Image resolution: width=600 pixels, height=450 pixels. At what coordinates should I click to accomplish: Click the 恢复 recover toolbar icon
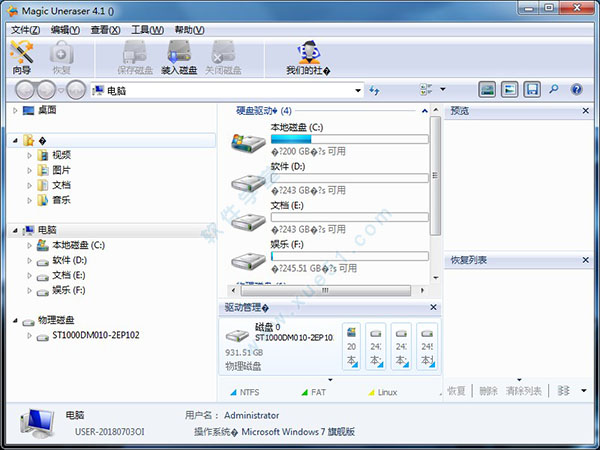(61, 58)
